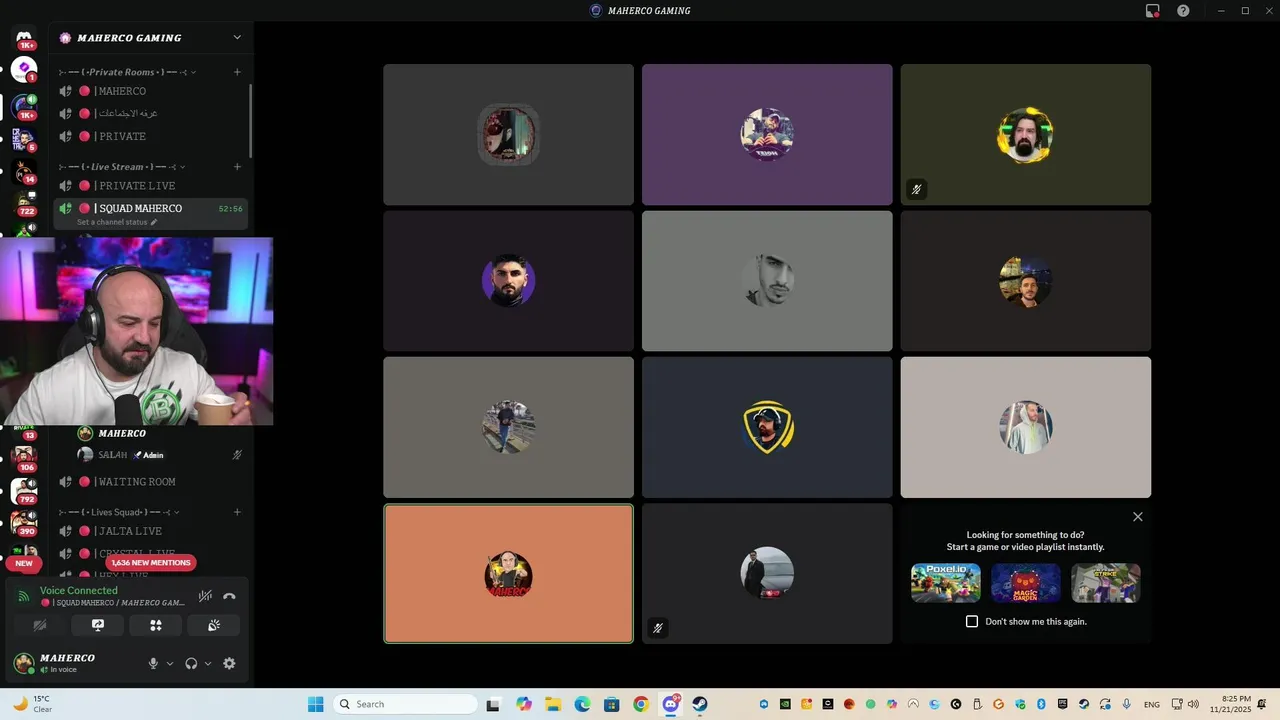Add channel to Lives Squad category

[x=237, y=512]
